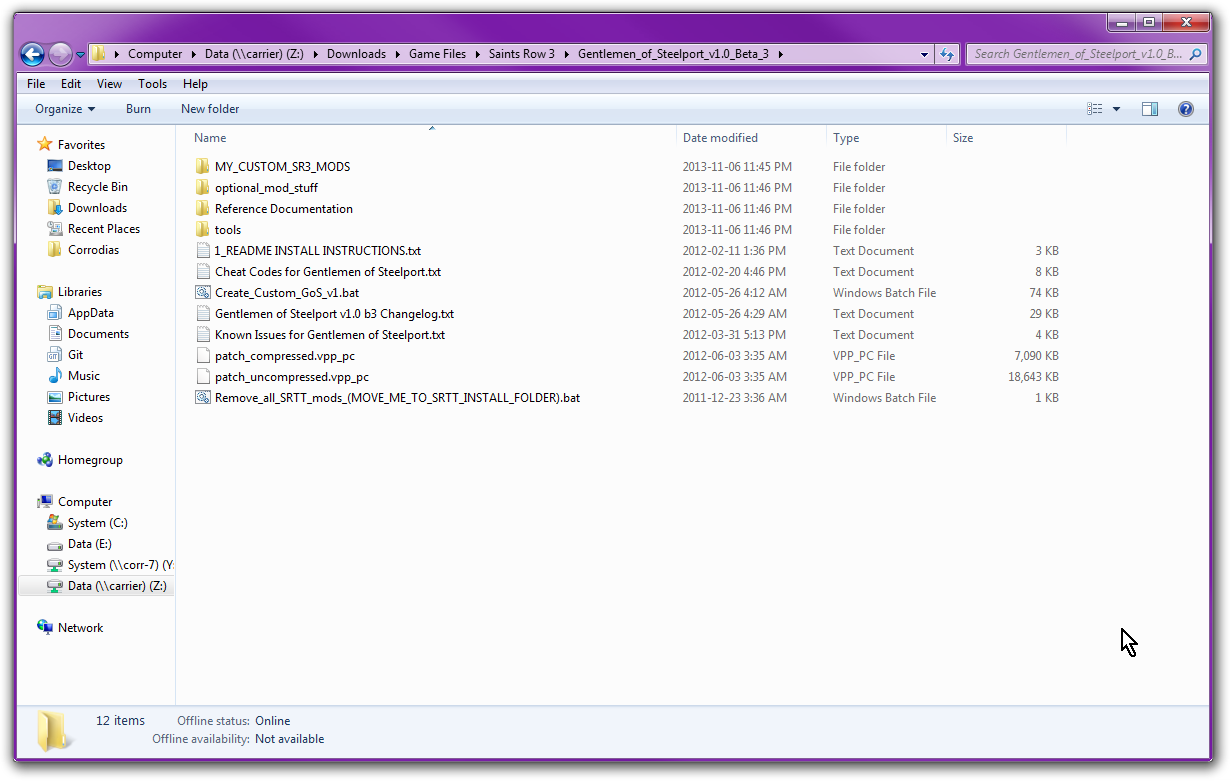Select the optional_mod_stuff folder
Viewport: 1231px width, 781px height.
[266, 188]
